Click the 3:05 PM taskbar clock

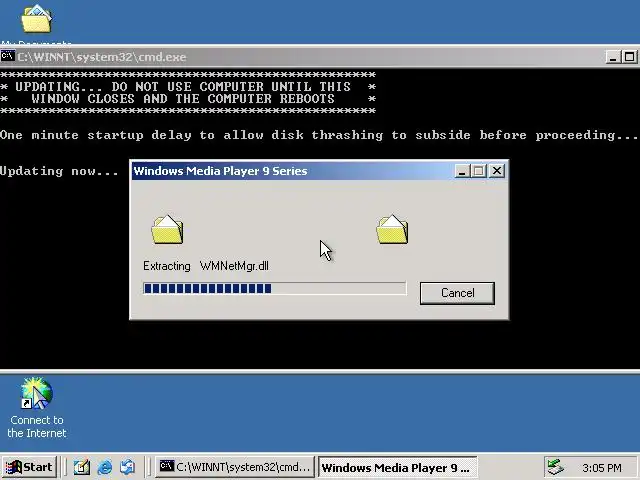click(602, 468)
